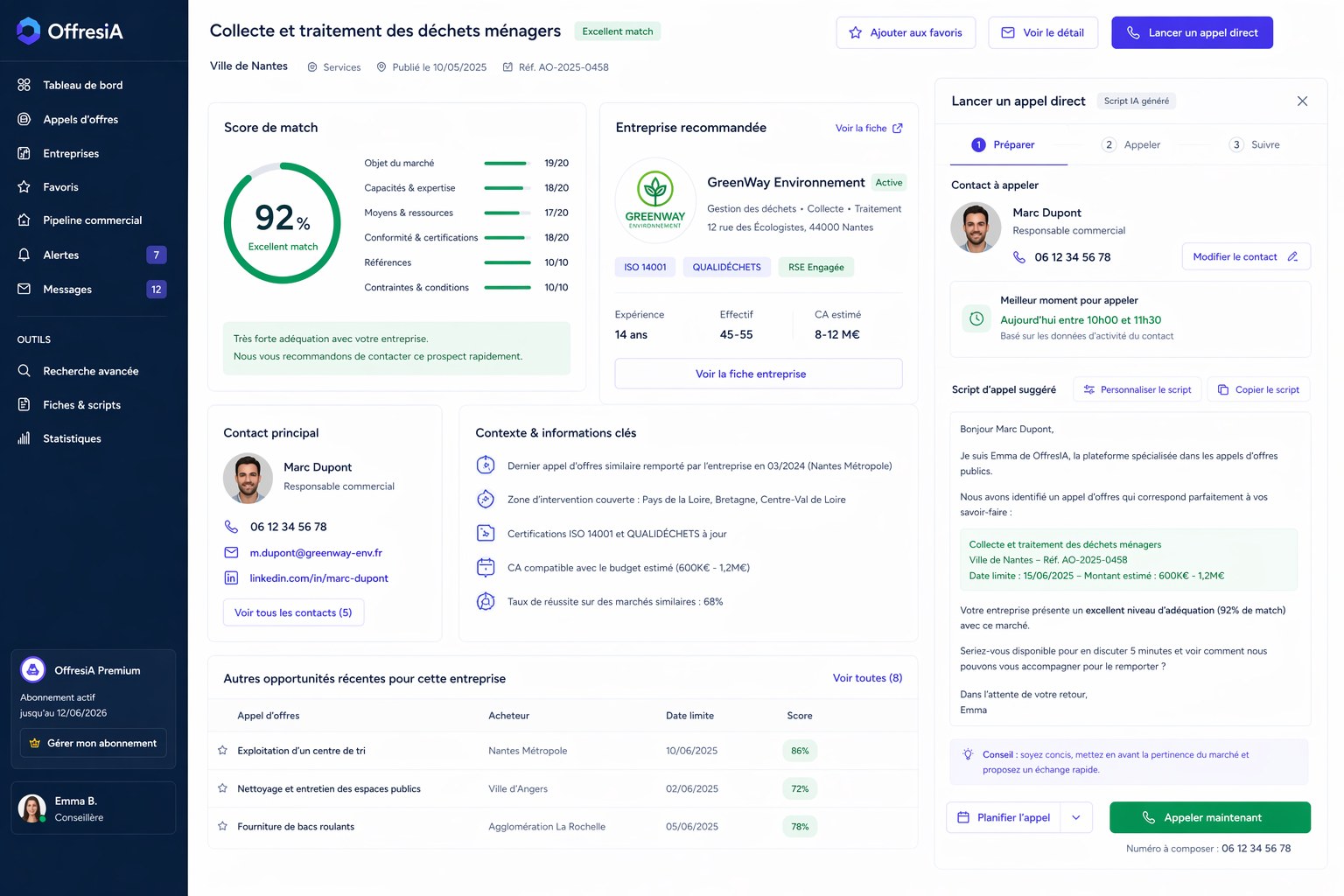This screenshot has height=896, width=1344.
Task: Click the award icon for Dernier appel d'offres similaire
Action: 486,465
